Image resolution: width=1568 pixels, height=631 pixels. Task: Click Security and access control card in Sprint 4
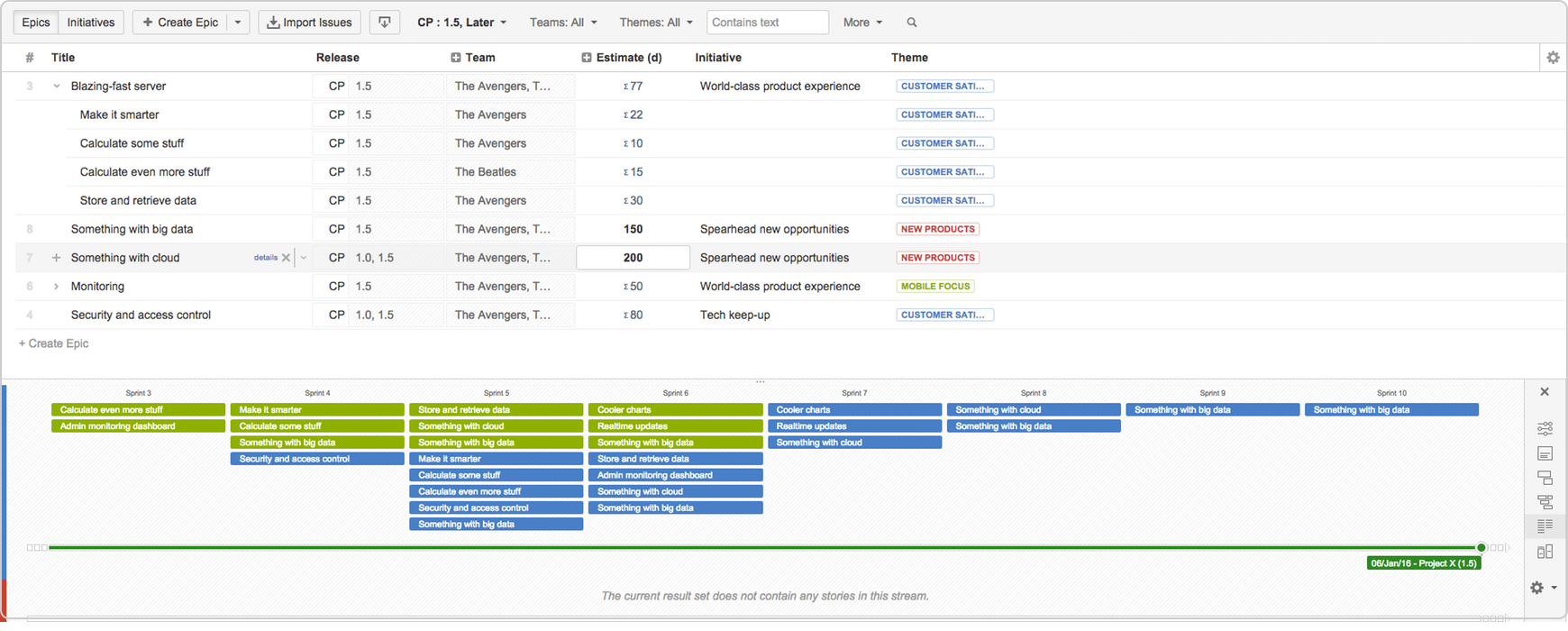(317, 459)
